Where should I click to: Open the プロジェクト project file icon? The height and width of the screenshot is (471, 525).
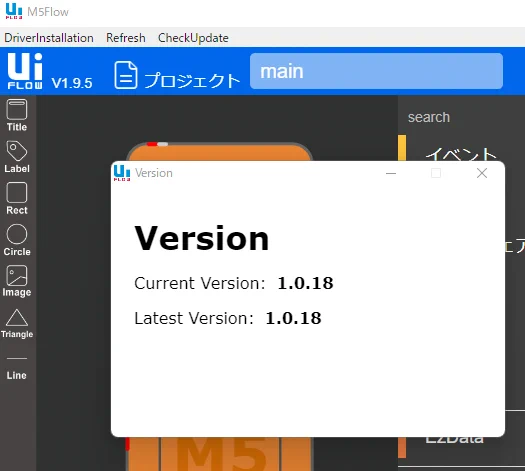click(126, 75)
